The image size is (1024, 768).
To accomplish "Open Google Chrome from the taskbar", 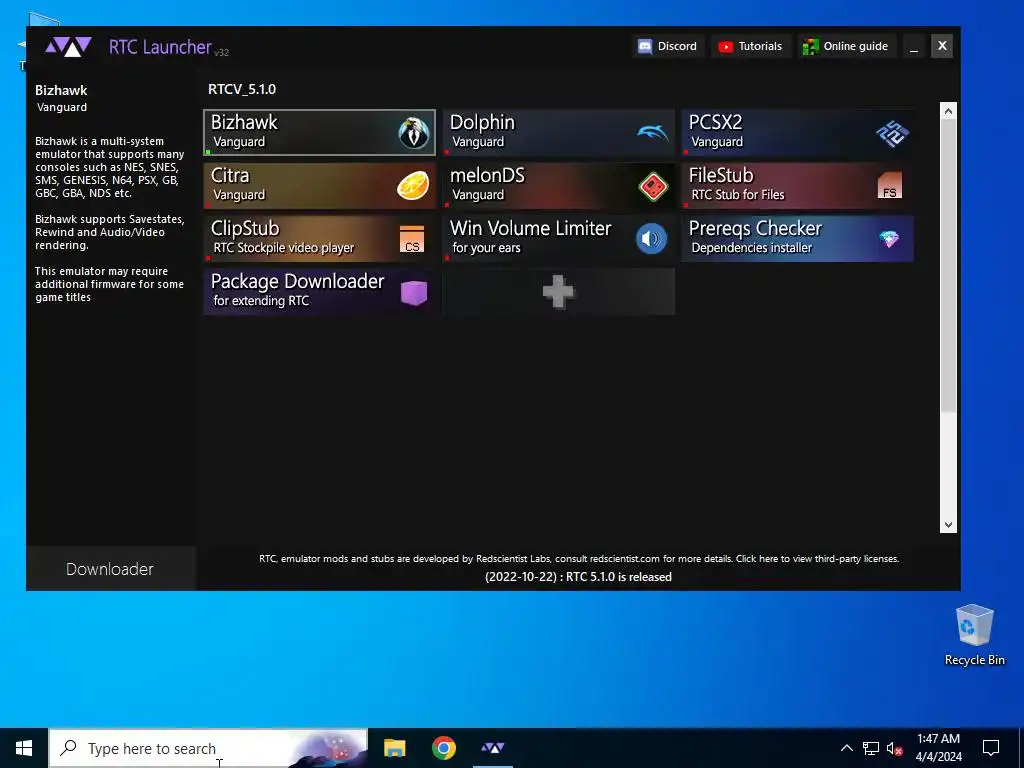I will pyautogui.click(x=443, y=748).
